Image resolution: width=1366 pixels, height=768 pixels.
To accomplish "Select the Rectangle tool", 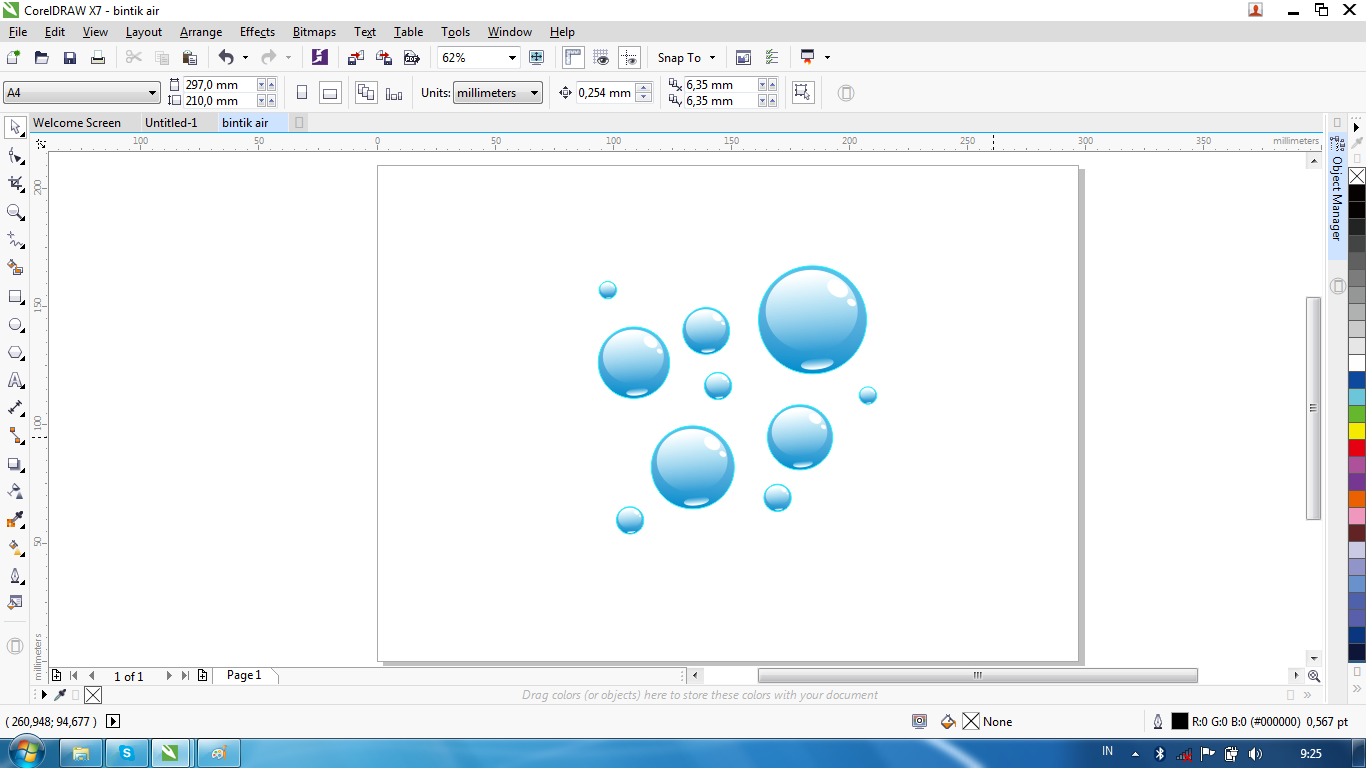I will [14, 296].
